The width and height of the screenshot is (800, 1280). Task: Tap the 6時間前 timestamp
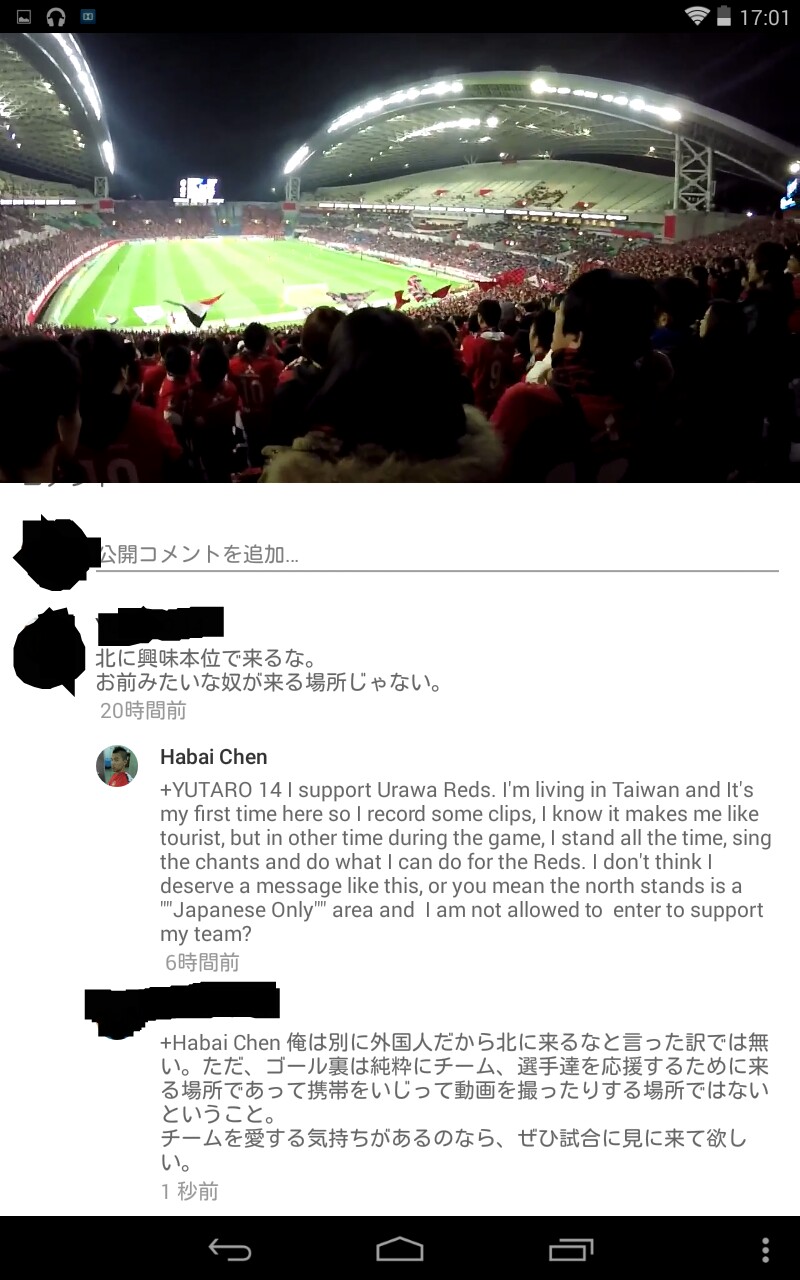click(202, 962)
